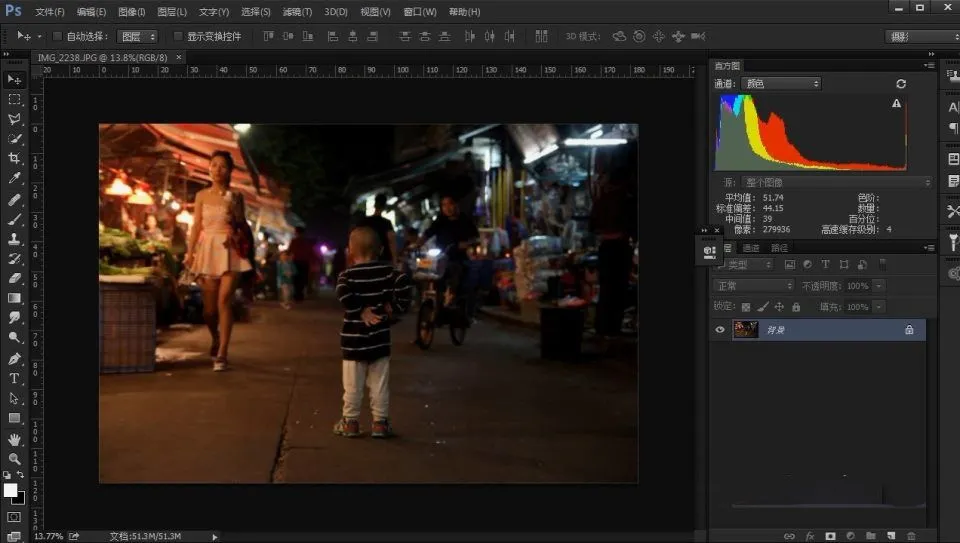Click the histogram cached data warning triangle
The image size is (960, 543).
[x=896, y=103]
